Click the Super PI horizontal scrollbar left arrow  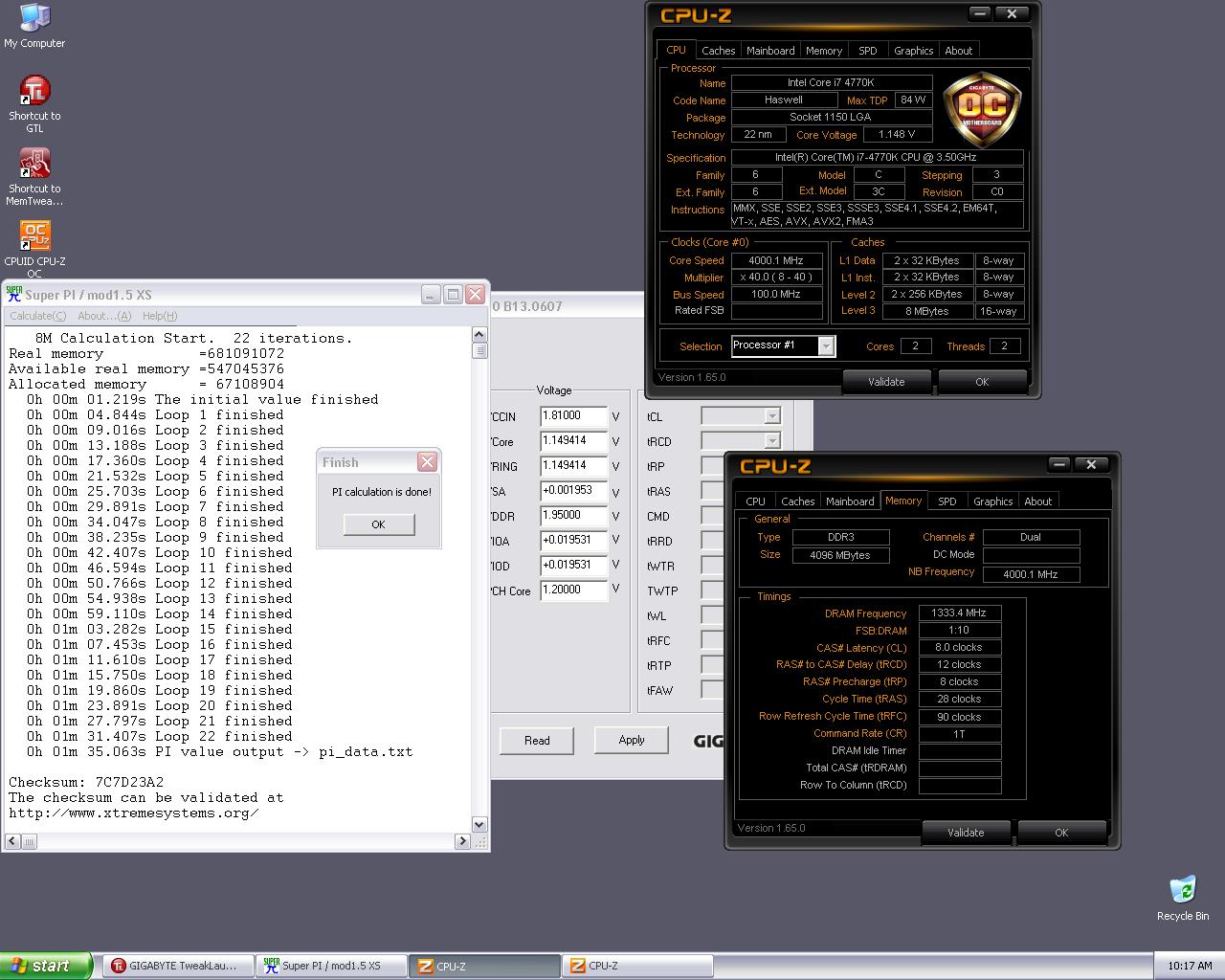coord(12,841)
